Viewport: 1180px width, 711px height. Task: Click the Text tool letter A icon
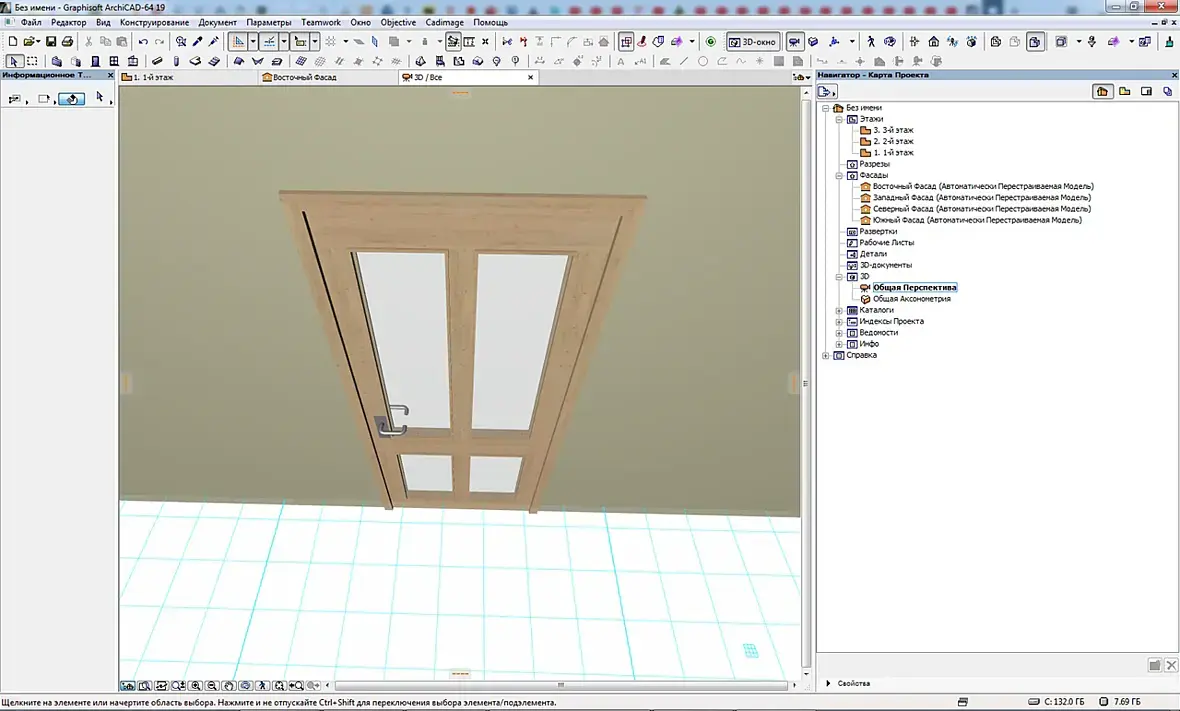(x=621, y=61)
